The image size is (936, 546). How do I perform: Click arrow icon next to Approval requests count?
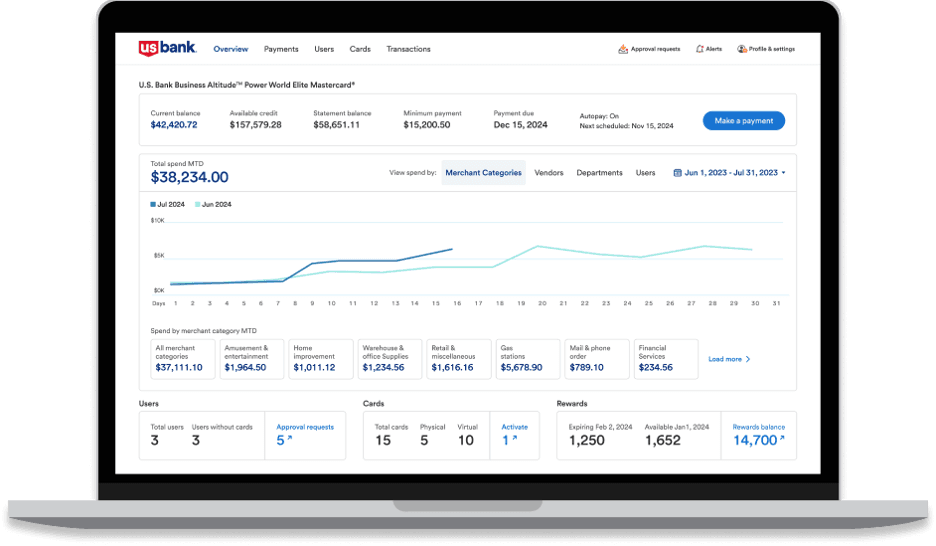click(x=290, y=440)
